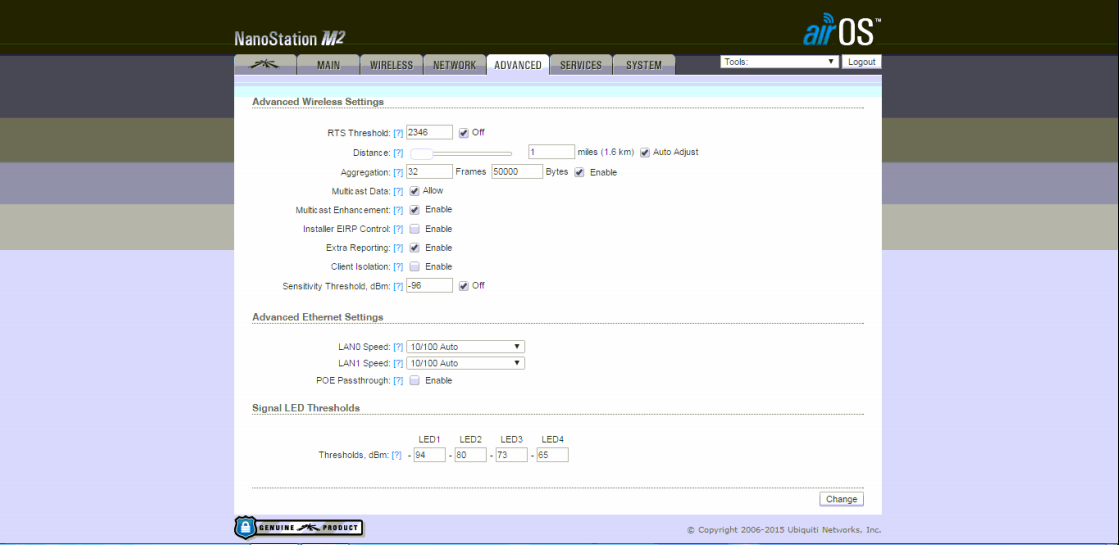1119x545 pixels.
Task: Click the Aggregation Frames field
Action: click(x=430, y=172)
